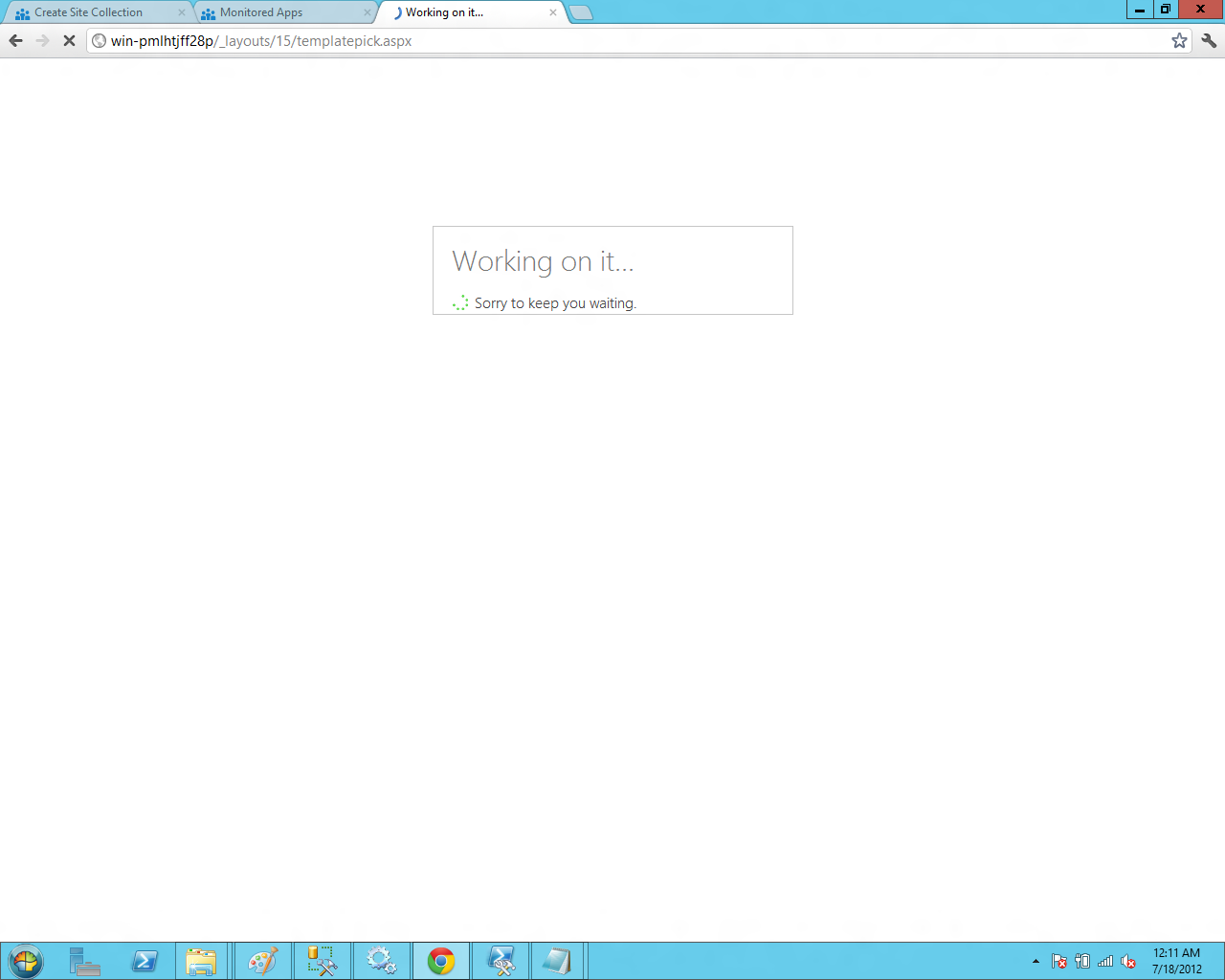The width and height of the screenshot is (1225, 980).
Task: Open the SharePoint Management Shell taskbar icon
Action: (500, 961)
